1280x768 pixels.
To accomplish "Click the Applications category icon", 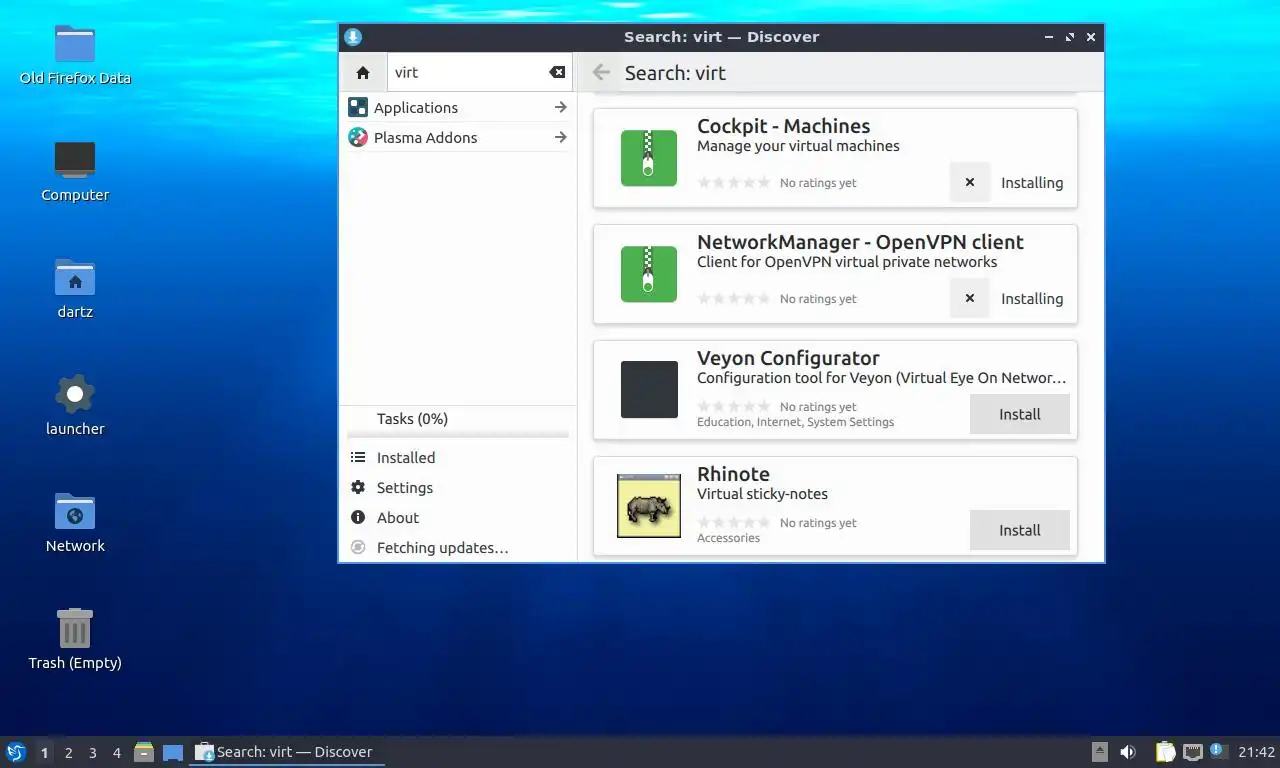I will (358, 107).
